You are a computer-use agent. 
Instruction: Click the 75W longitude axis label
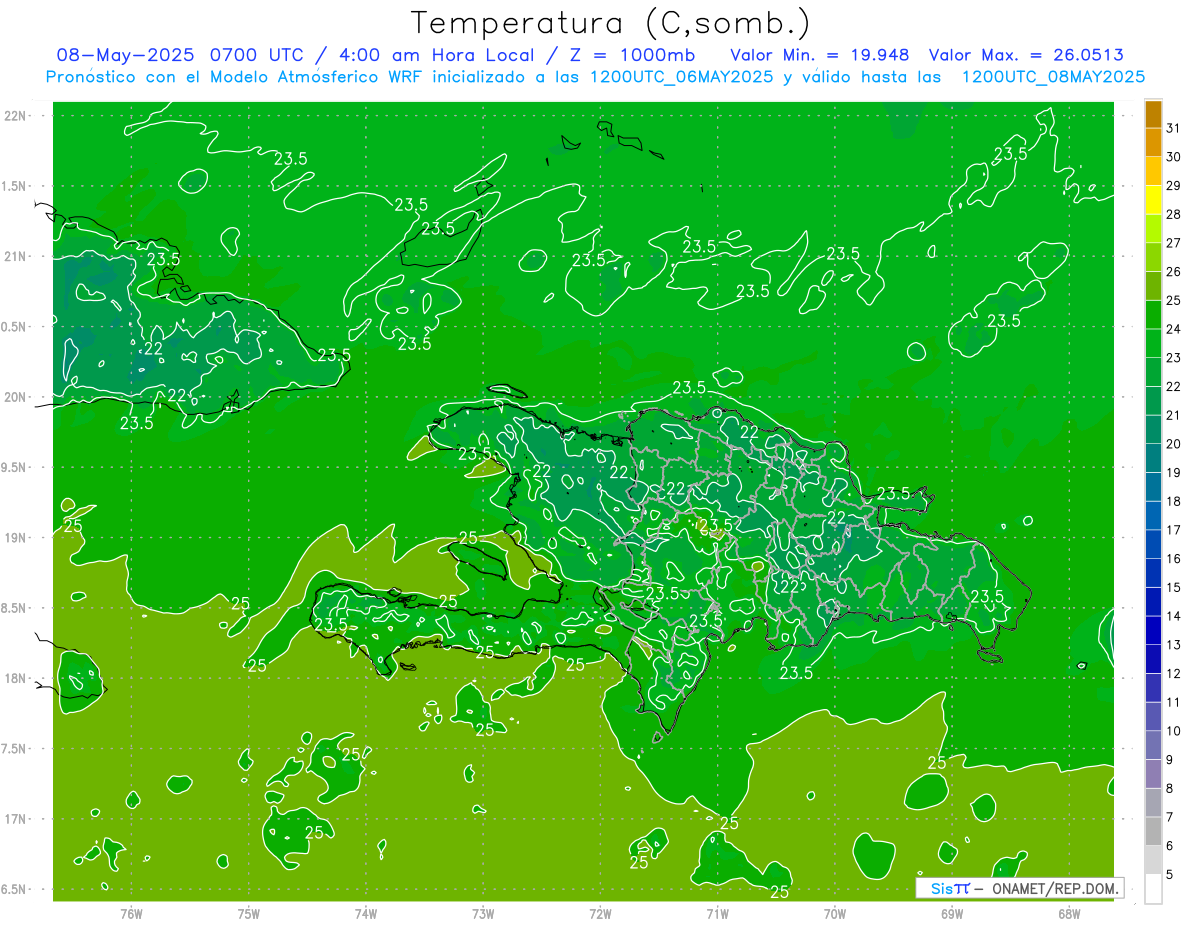tap(249, 914)
